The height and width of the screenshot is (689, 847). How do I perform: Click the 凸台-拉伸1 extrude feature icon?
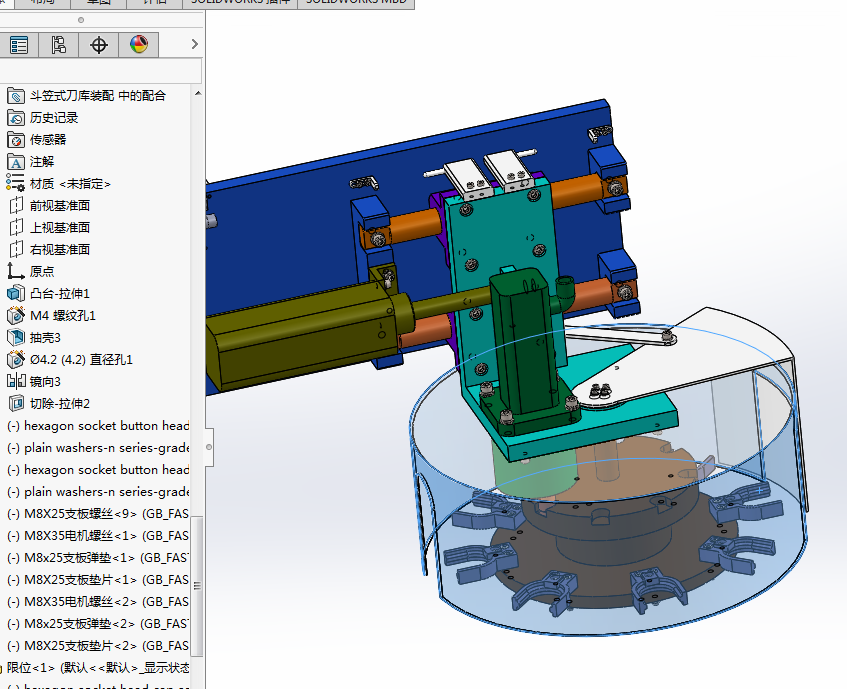[16, 294]
